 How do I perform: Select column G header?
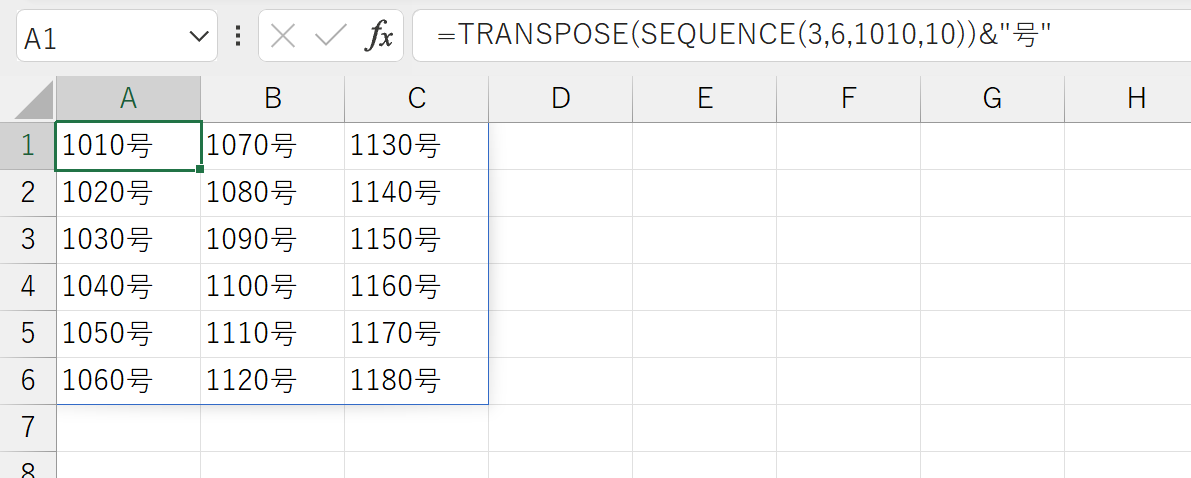click(x=992, y=99)
